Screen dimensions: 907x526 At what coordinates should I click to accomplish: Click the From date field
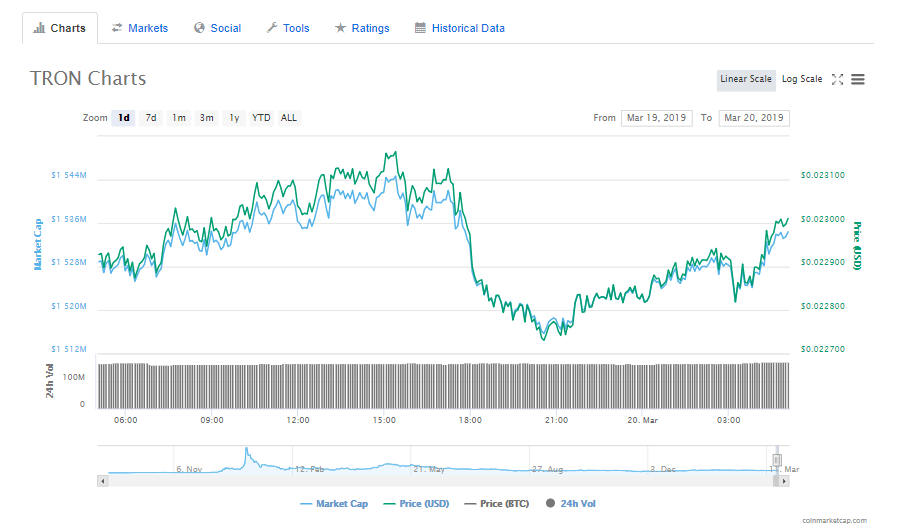(657, 118)
